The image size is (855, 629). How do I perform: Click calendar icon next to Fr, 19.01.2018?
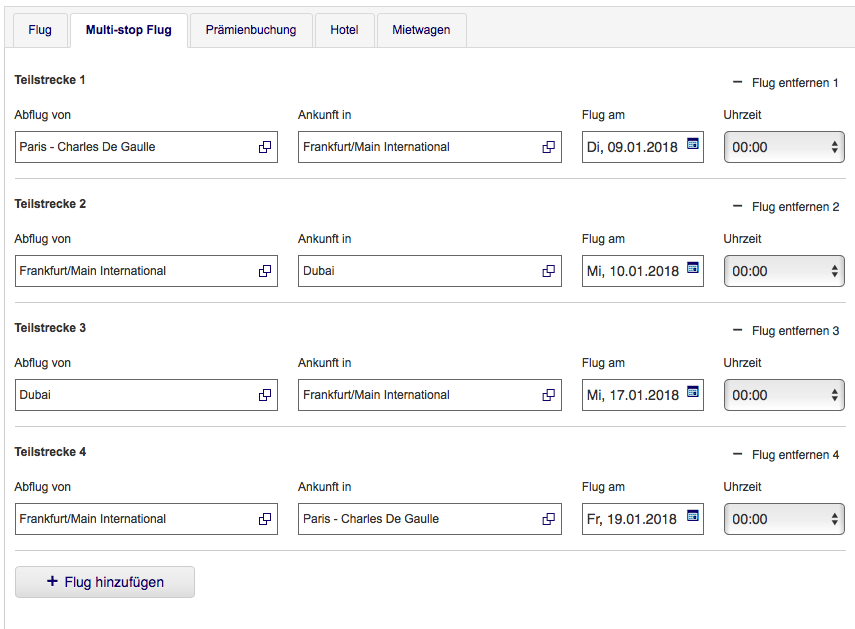693,517
